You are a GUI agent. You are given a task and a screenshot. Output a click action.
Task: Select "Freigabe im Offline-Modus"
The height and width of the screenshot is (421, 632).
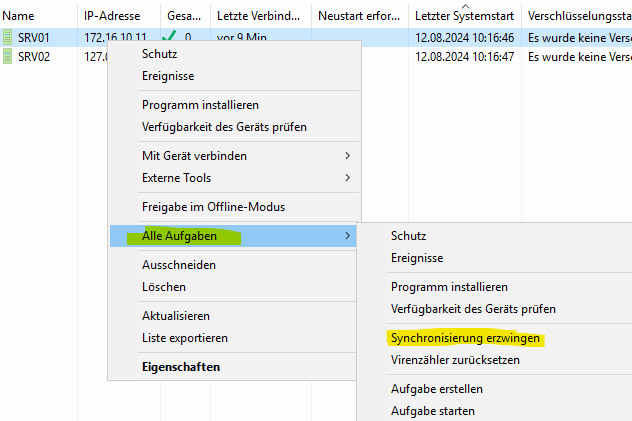pos(213,207)
